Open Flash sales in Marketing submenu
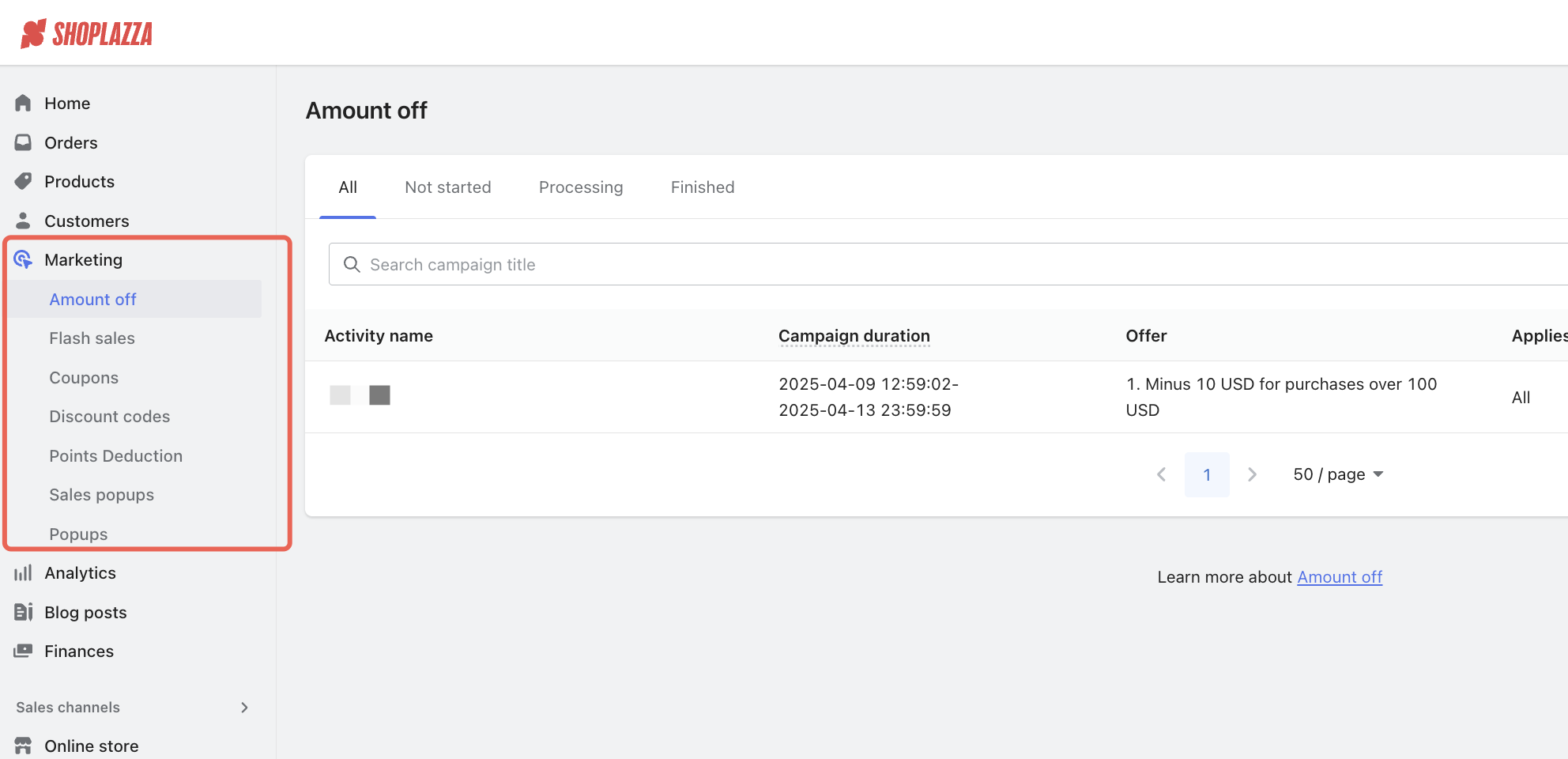The image size is (1568, 759). (x=92, y=338)
